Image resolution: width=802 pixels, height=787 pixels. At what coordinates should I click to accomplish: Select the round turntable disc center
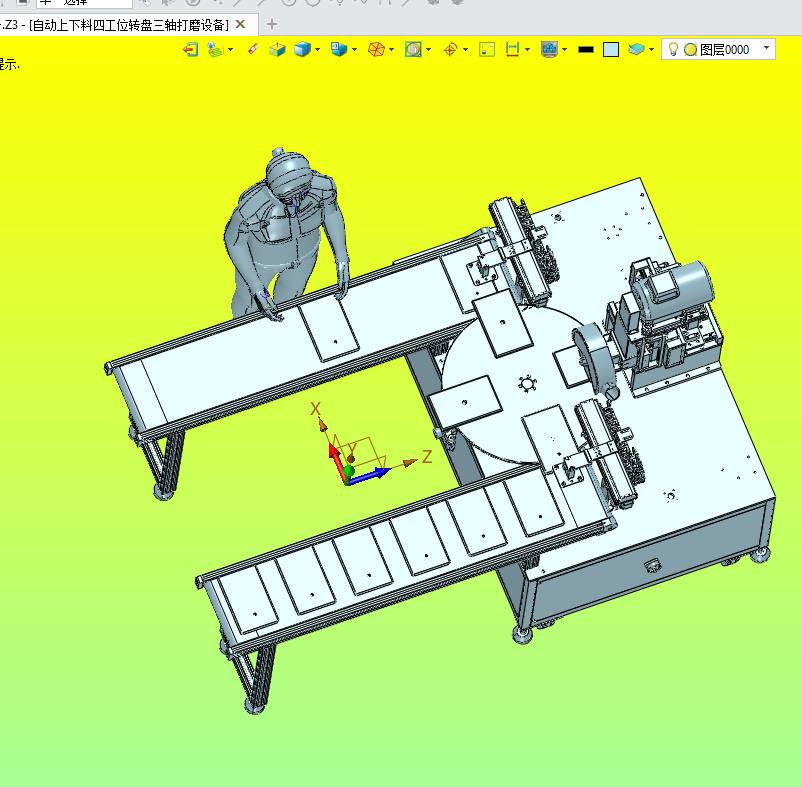527,384
